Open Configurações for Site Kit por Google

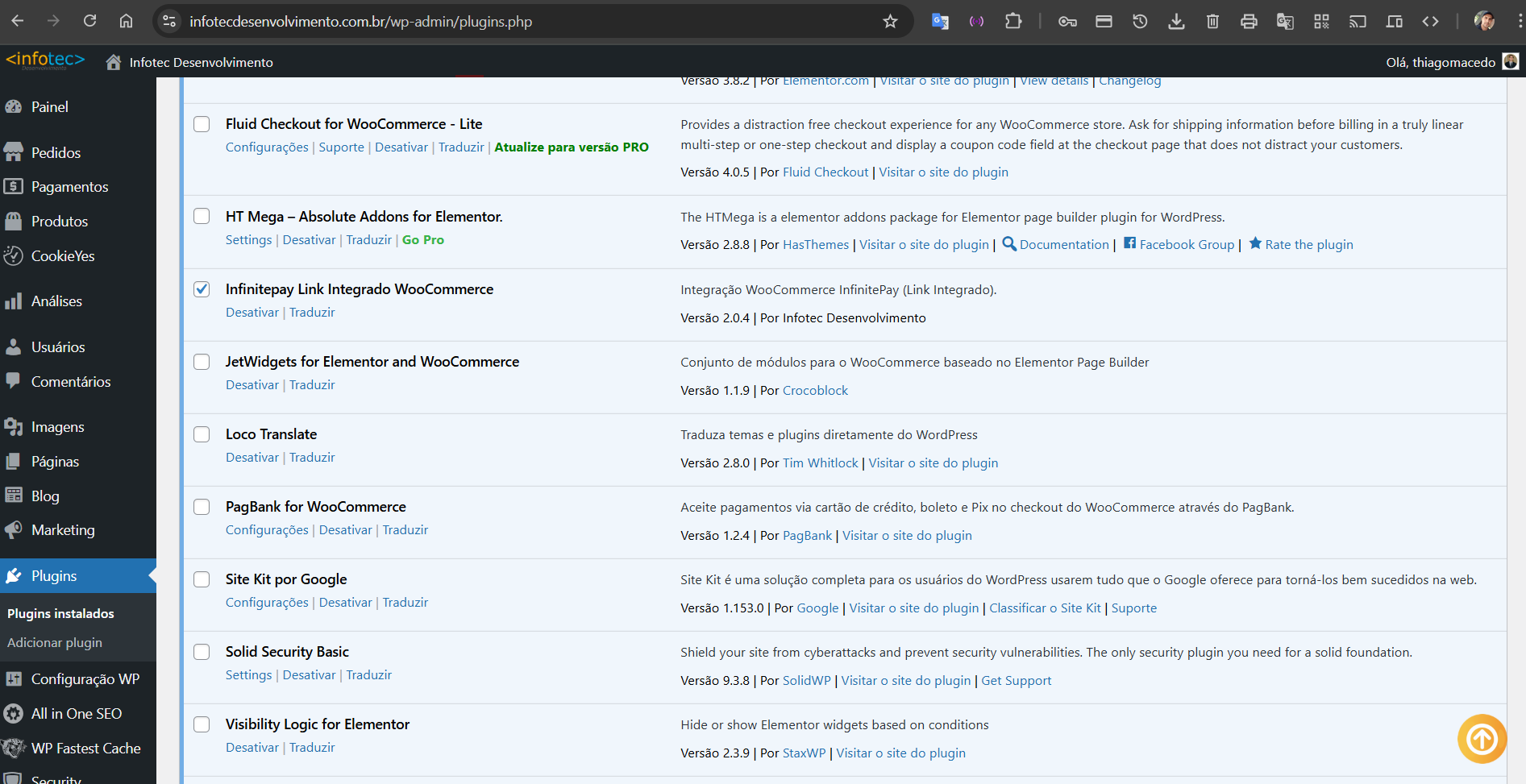click(x=267, y=603)
